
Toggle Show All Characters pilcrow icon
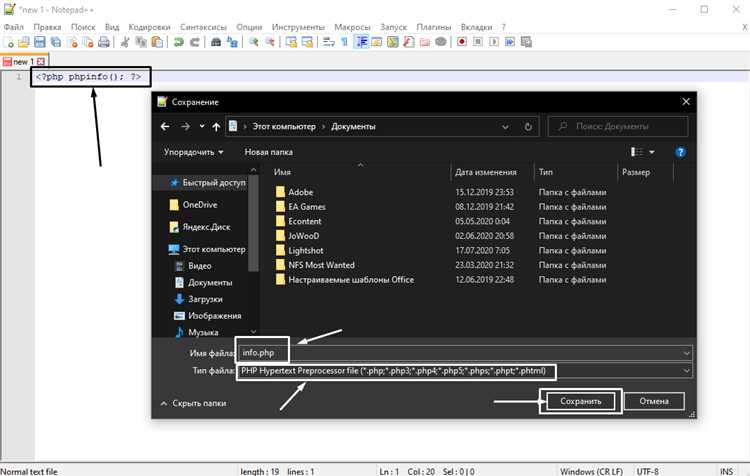pos(344,42)
